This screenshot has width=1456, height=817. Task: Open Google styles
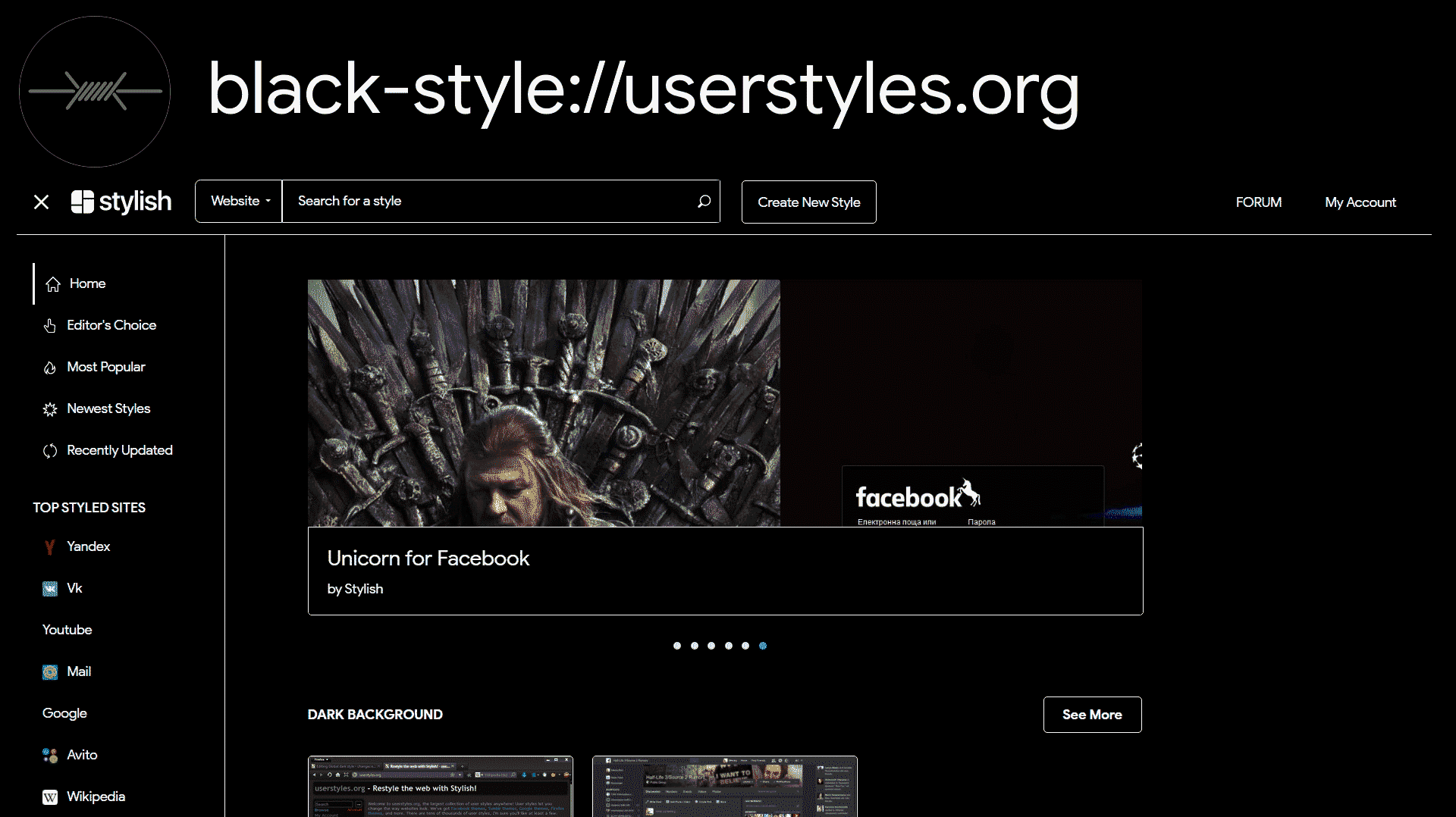pos(64,713)
